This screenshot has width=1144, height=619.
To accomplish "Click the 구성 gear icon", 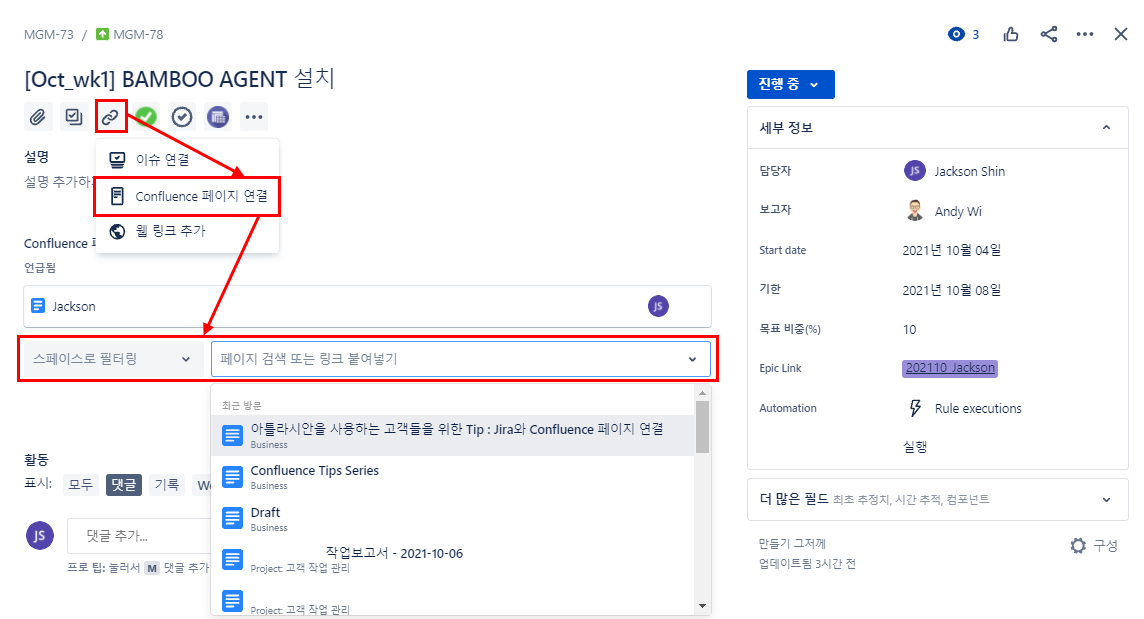I will (1078, 545).
